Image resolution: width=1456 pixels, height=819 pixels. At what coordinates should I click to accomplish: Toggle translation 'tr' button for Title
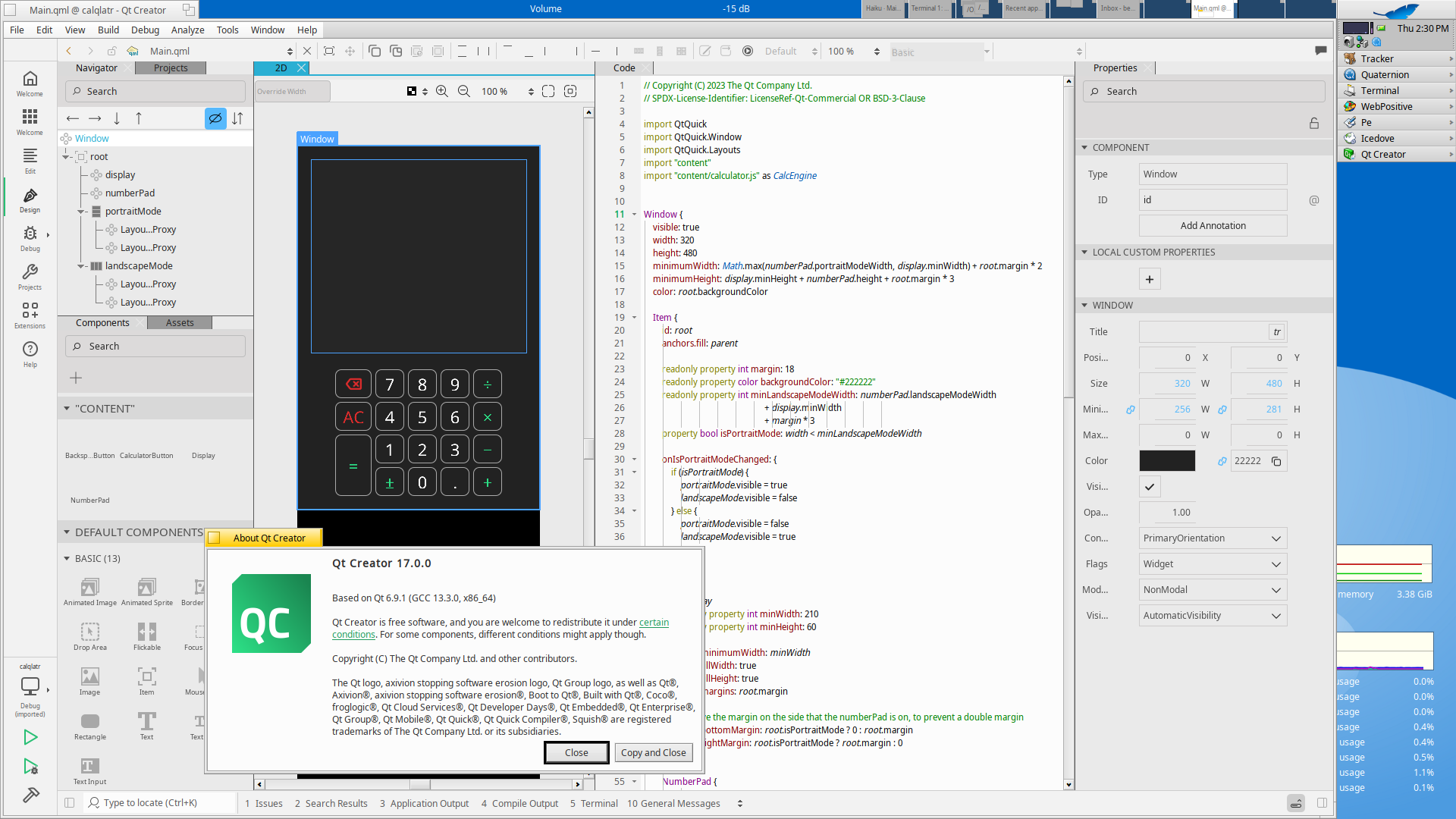(1277, 332)
